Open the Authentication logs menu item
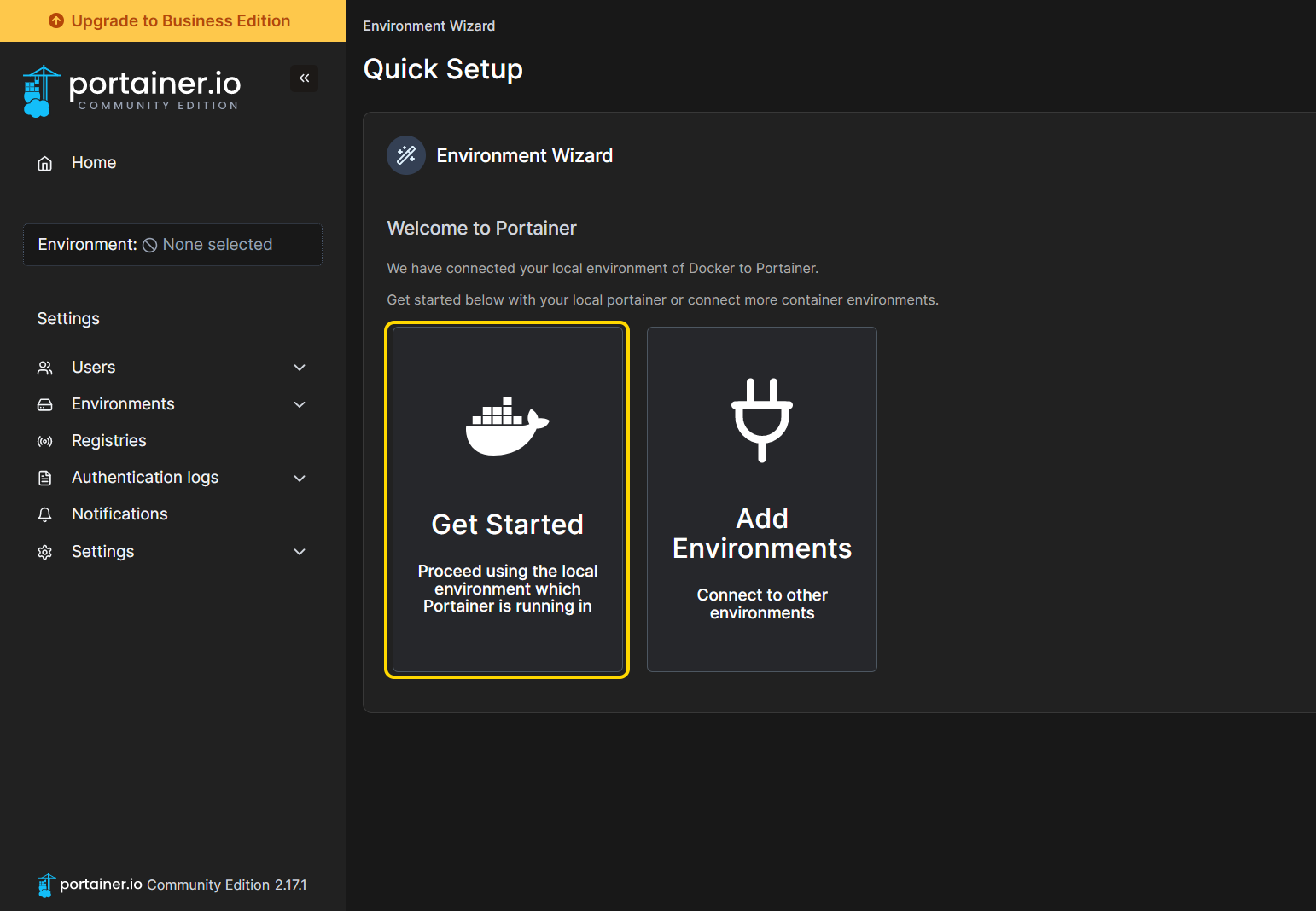1316x911 pixels. tap(172, 478)
